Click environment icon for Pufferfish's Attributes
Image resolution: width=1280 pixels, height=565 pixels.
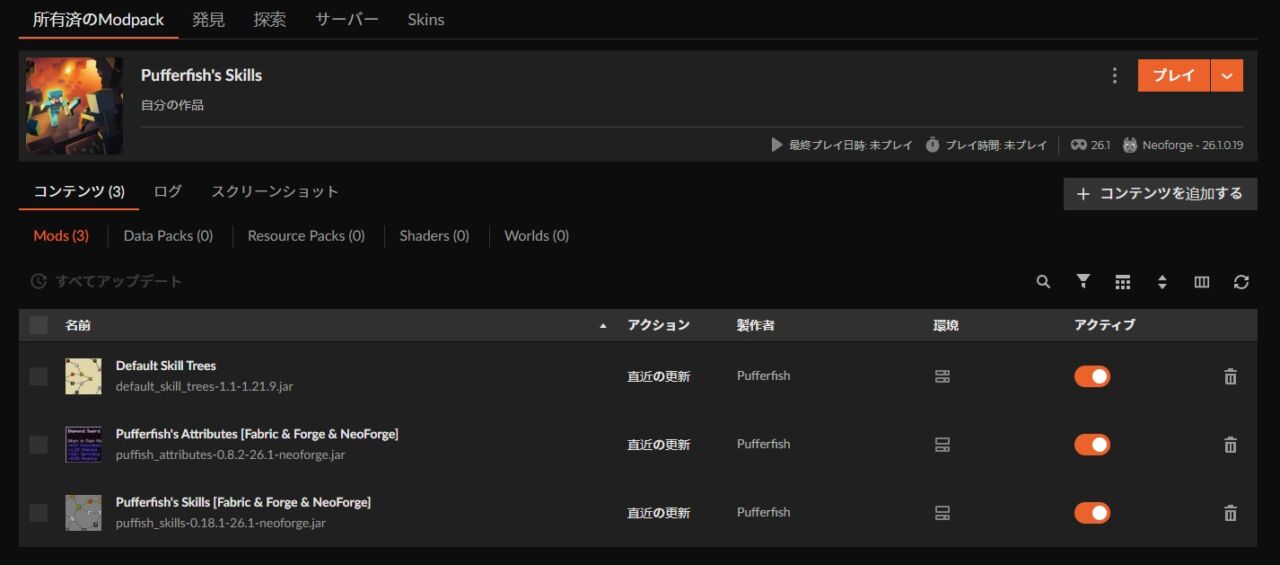click(942, 444)
